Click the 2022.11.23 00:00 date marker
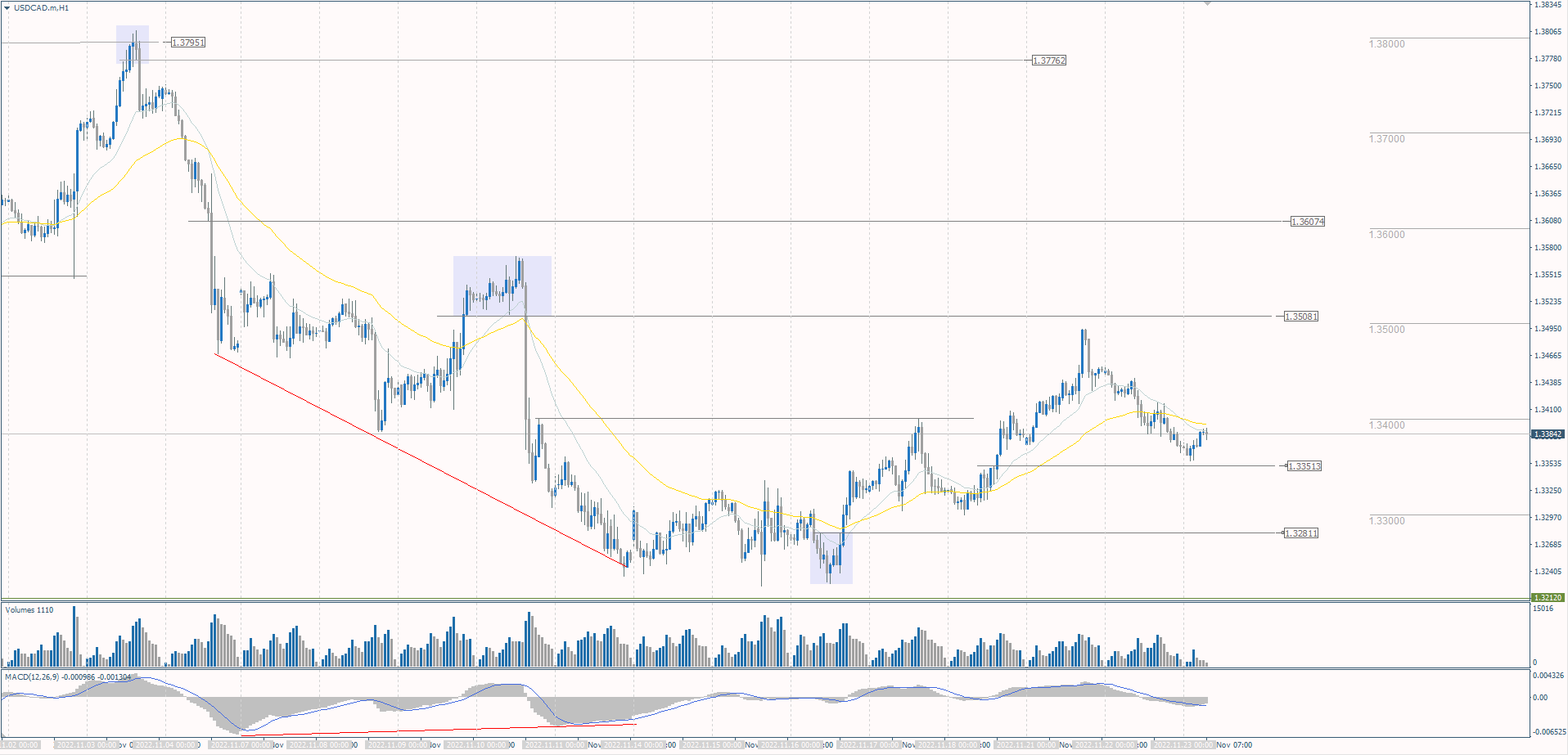 coord(1183,745)
